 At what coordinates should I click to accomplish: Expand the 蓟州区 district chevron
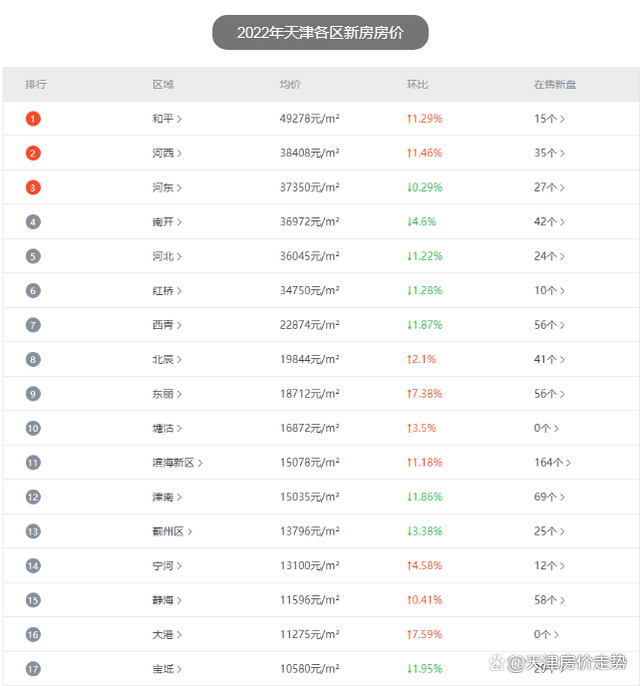coord(190,532)
